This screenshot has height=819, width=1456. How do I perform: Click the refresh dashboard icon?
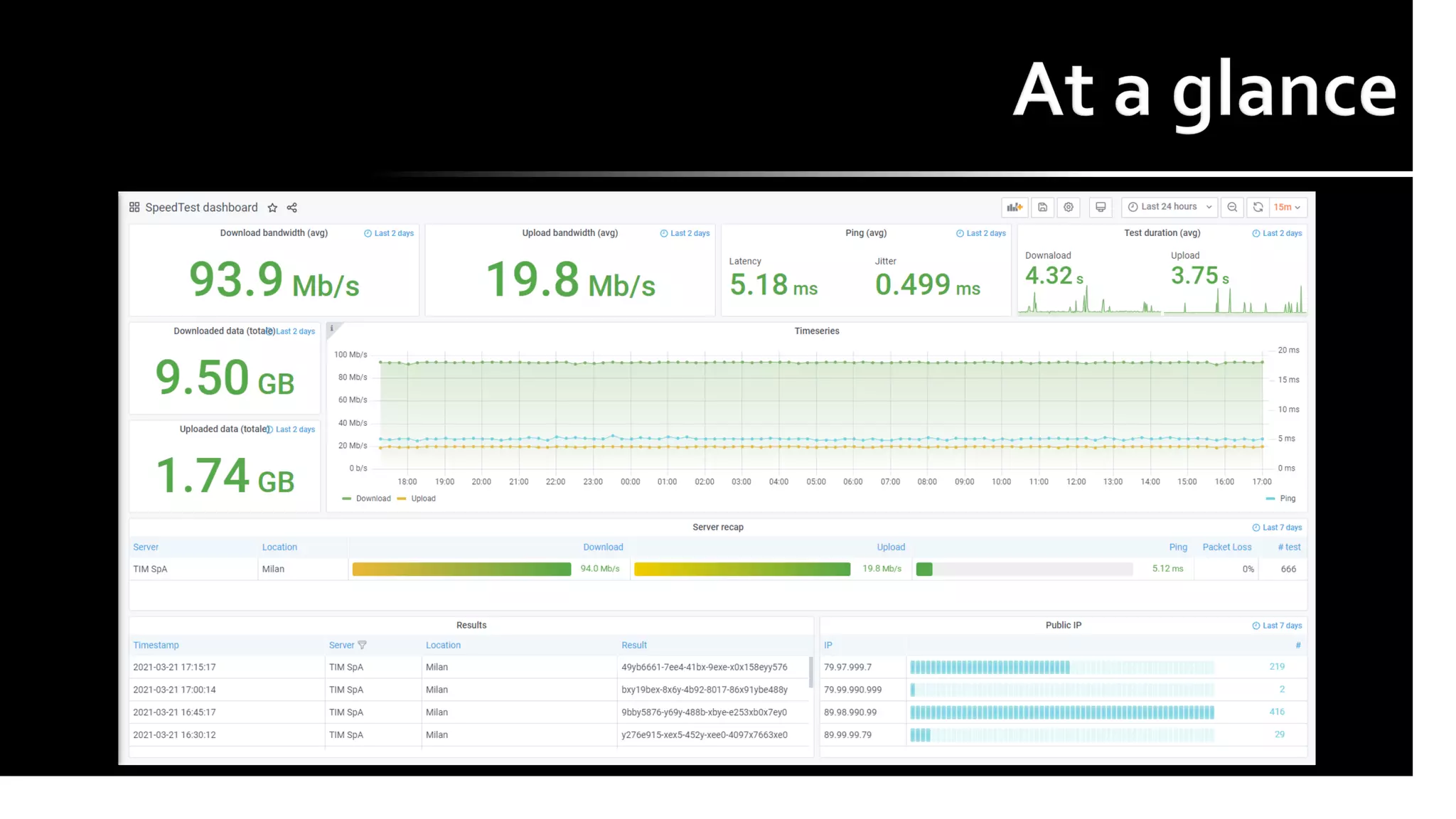pos(1258,207)
